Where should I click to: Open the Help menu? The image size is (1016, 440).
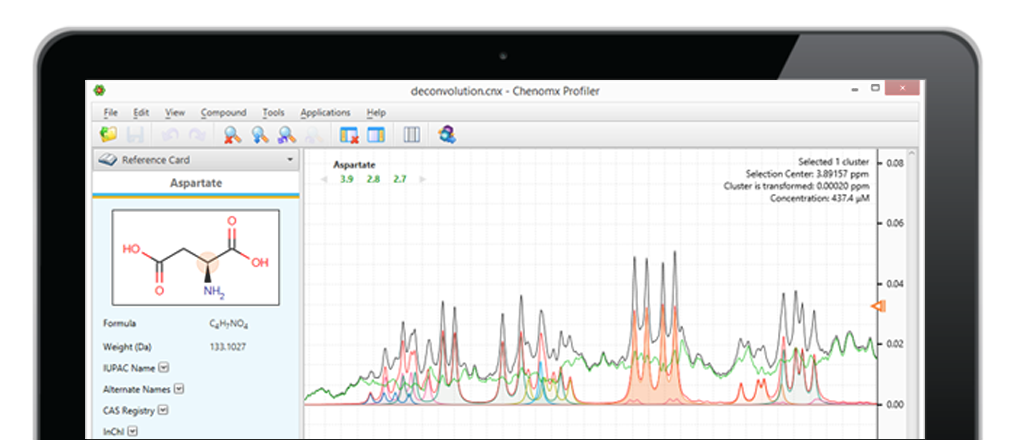[376, 112]
